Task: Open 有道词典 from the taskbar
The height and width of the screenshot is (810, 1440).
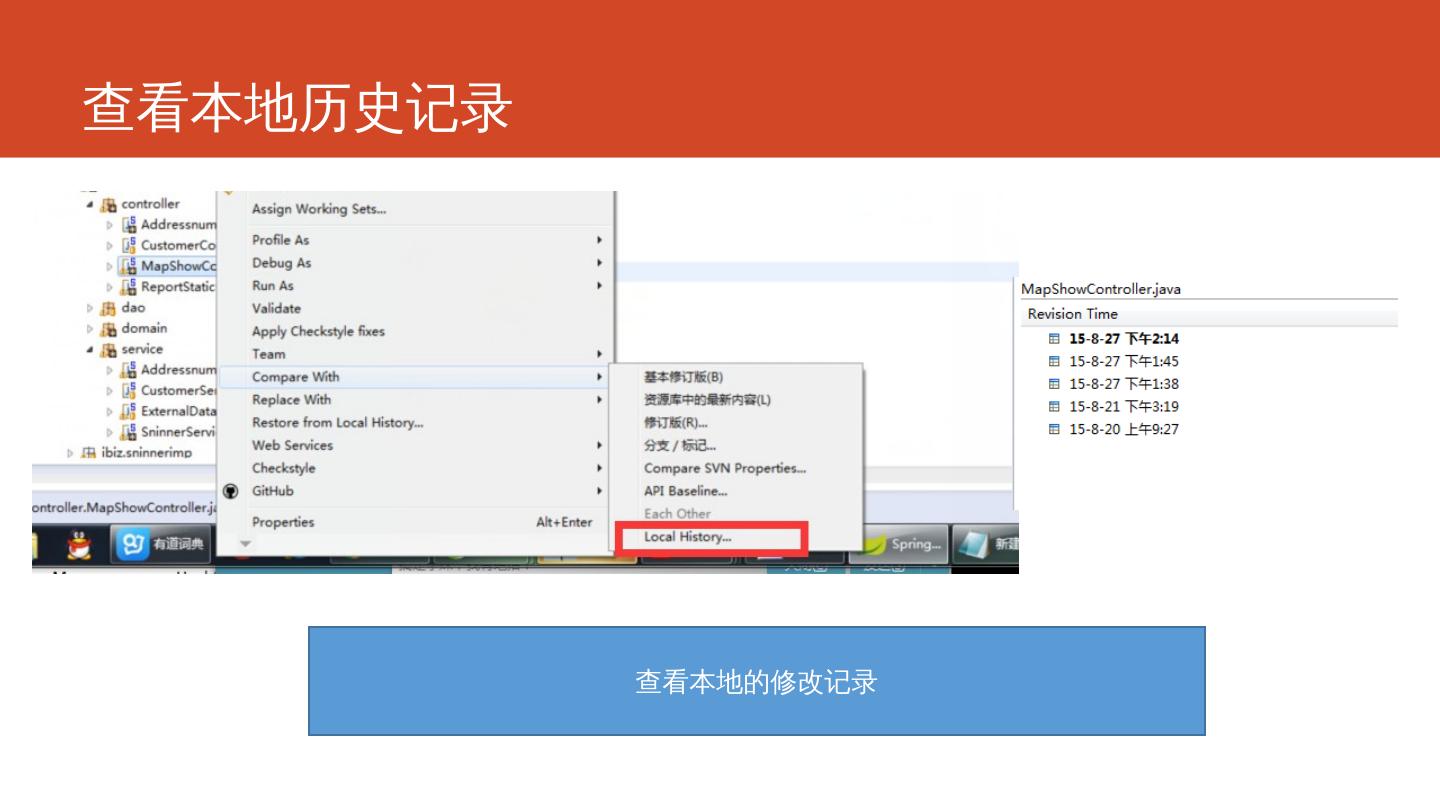Action: pyautogui.click(x=161, y=544)
